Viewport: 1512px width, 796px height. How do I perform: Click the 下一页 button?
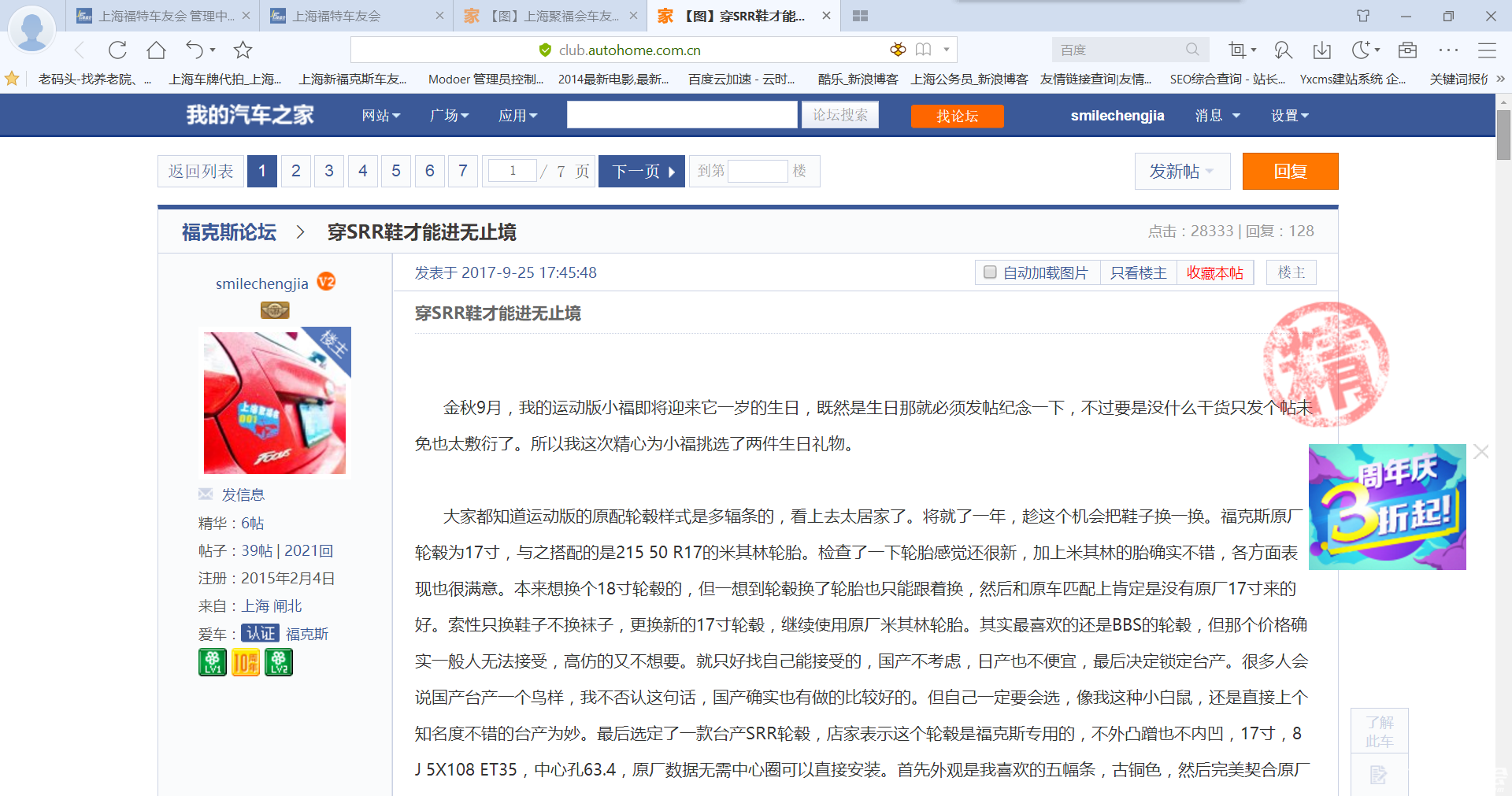pyautogui.click(x=642, y=171)
